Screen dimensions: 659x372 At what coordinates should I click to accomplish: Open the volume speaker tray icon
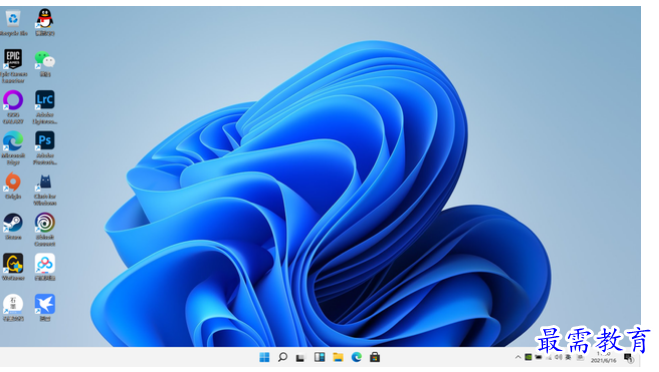pos(558,357)
